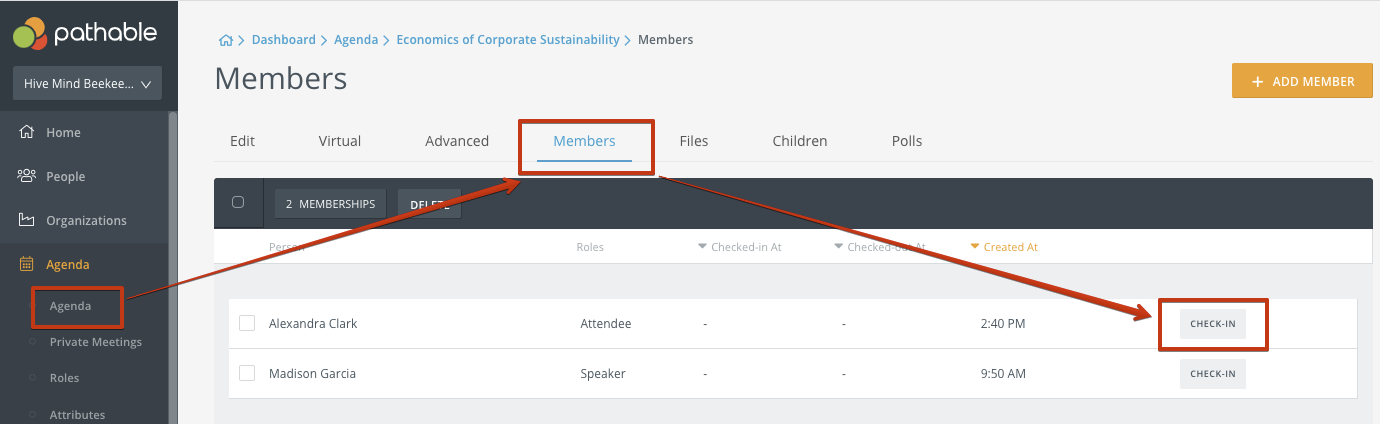This screenshot has height=424, width=1380.
Task: Check the Madison Garcia row checkbox
Action: [x=247, y=373]
